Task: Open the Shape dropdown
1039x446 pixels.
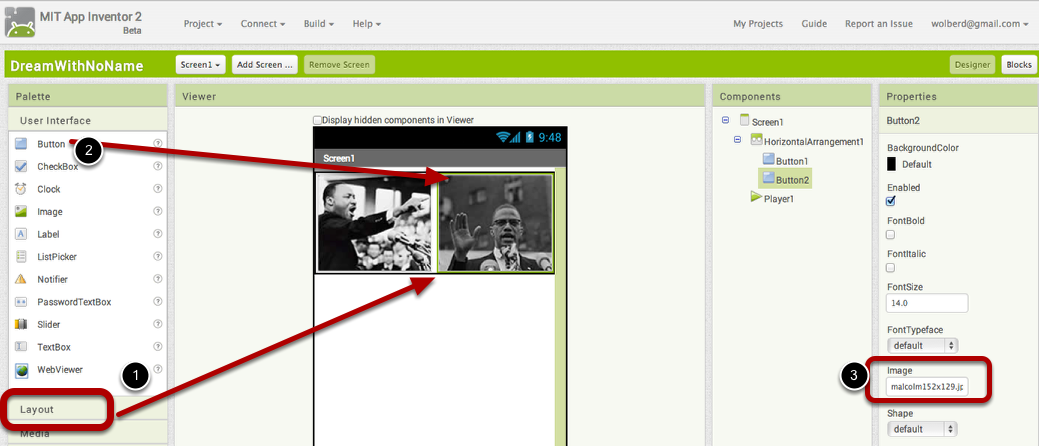Action: (922, 429)
